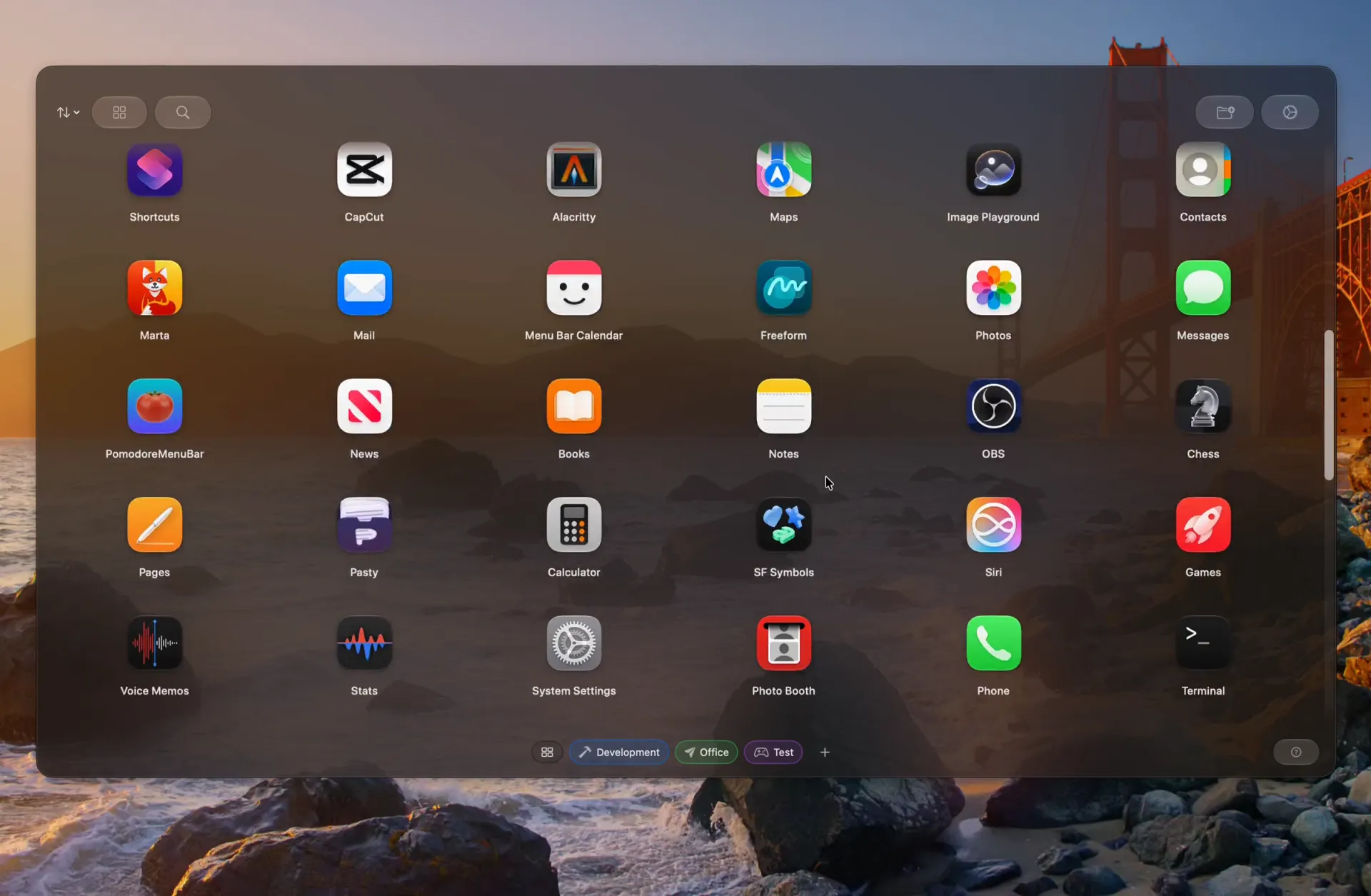This screenshot has height=896, width=1371.
Task: Launch Marta file manager
Action: click(154, 288)
